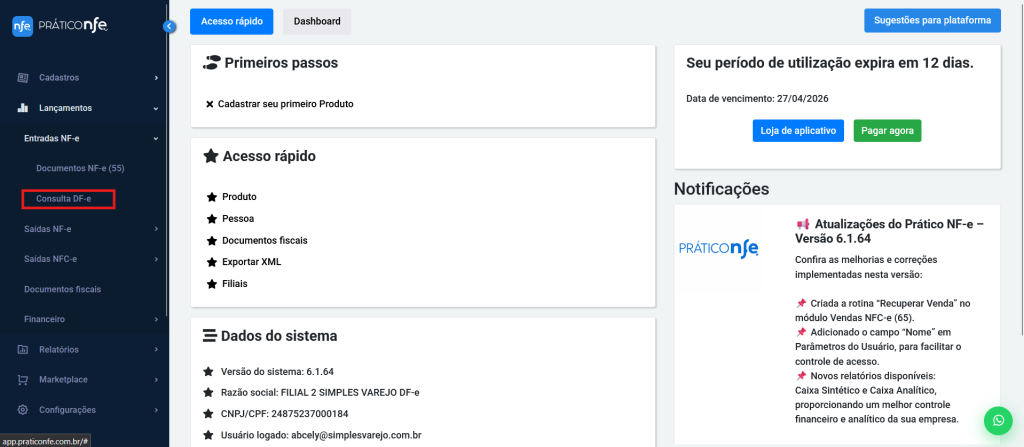This screenshot has height=447, width=1024.
Task: Collapse the sidebar with the arrow button
Action: click(168, 27)
